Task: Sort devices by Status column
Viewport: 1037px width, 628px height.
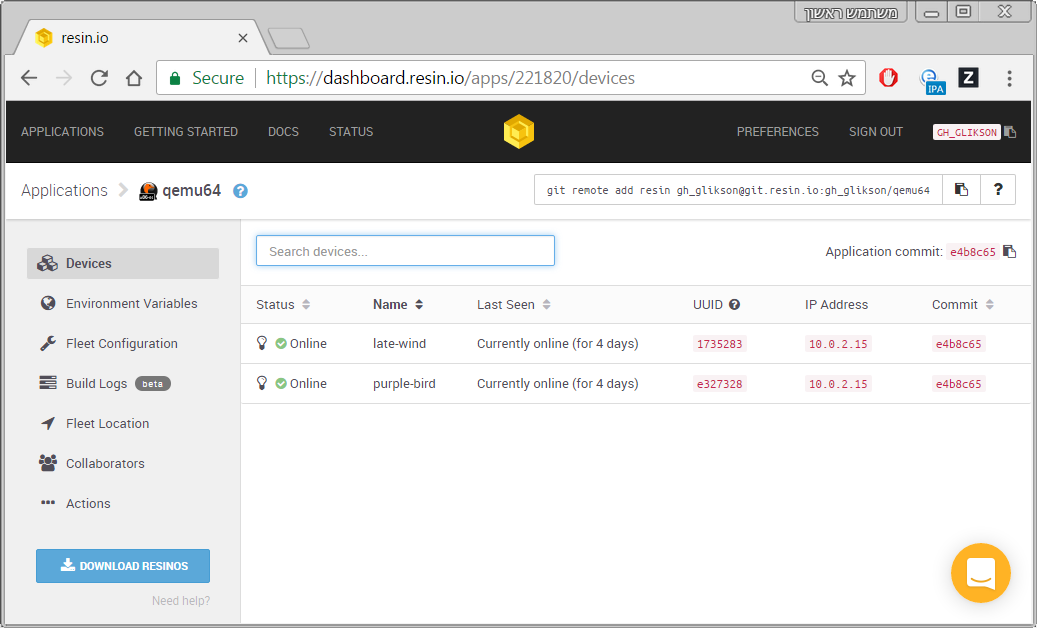Action: (x=283, y=305)
